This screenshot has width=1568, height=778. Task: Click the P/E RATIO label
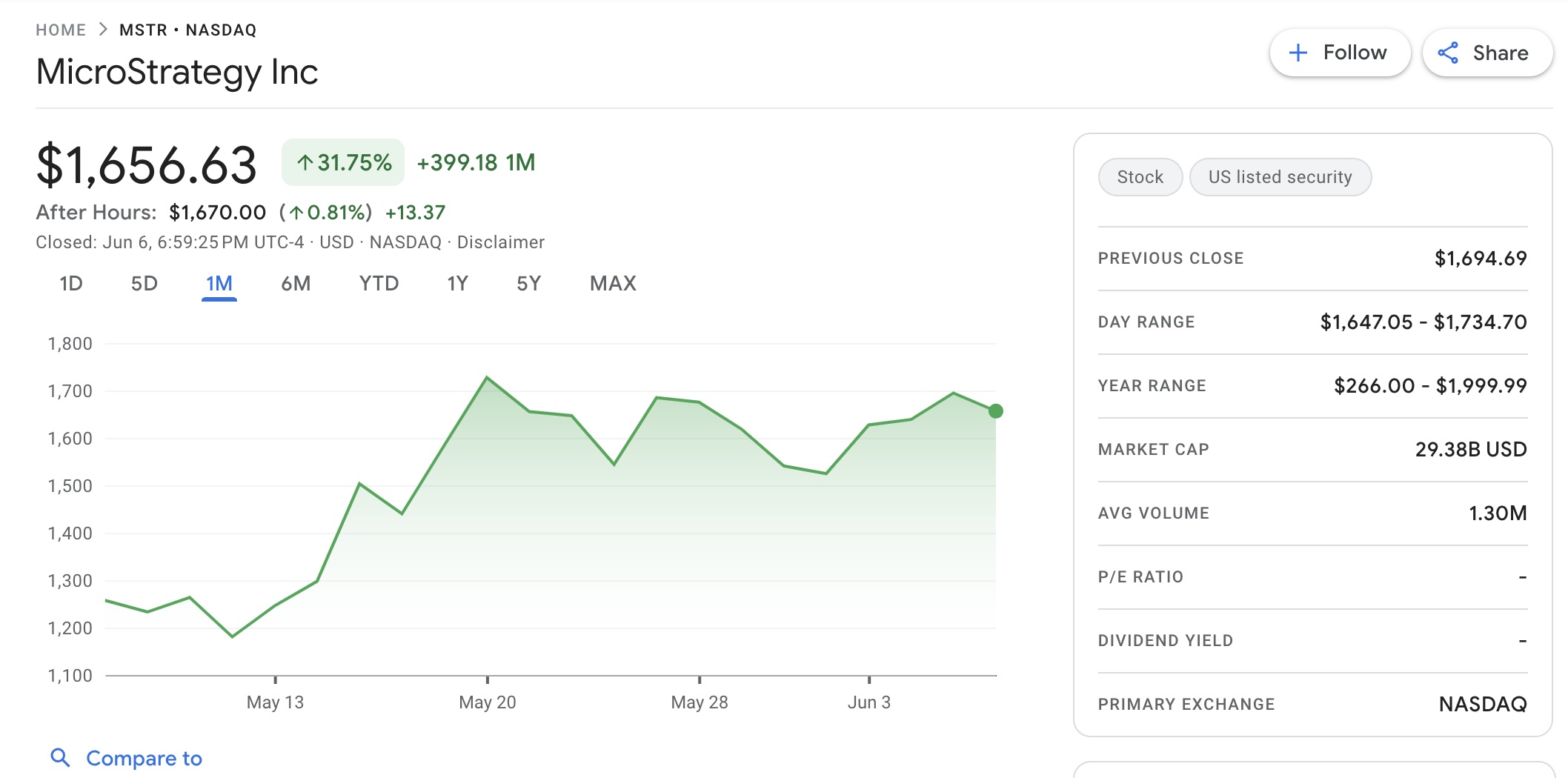coord(1140,577)
